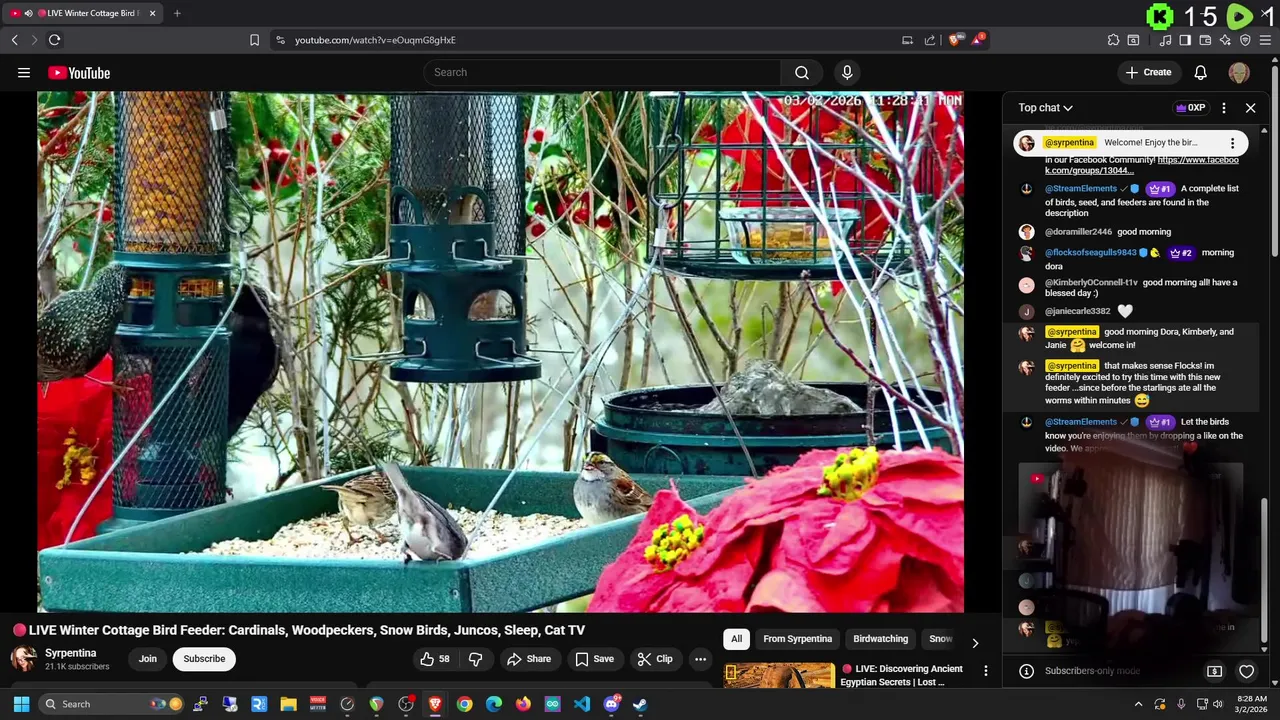Open the Brave VPN shield icon
1280x720 pixels.
tap(1245, 40)
